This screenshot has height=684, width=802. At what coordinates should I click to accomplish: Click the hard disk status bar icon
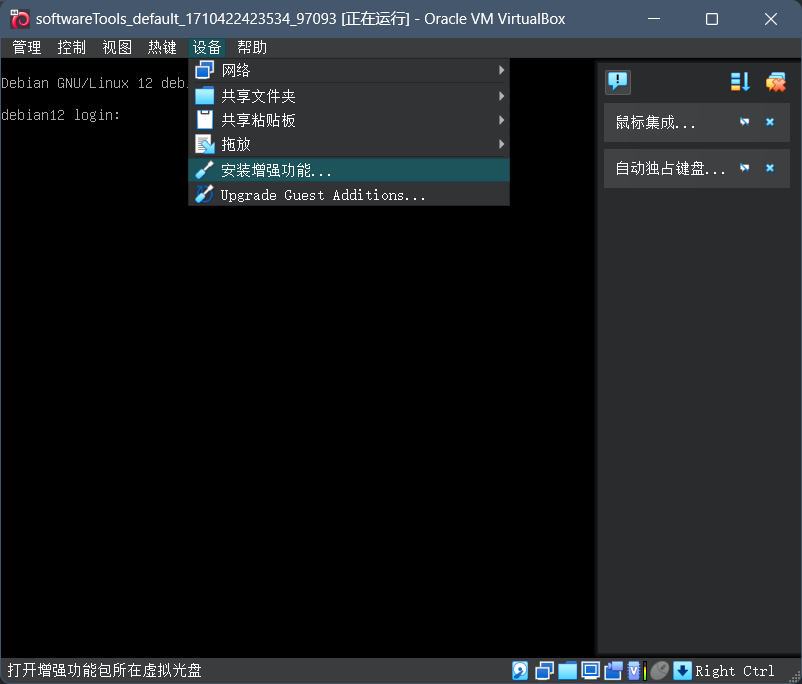point(520,671)
